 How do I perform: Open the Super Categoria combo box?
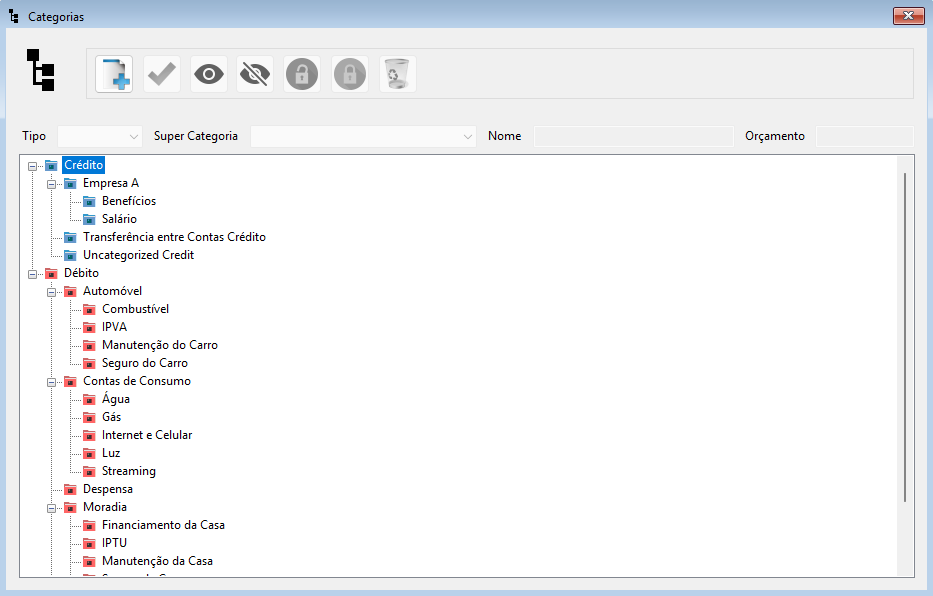pos(363,136)
